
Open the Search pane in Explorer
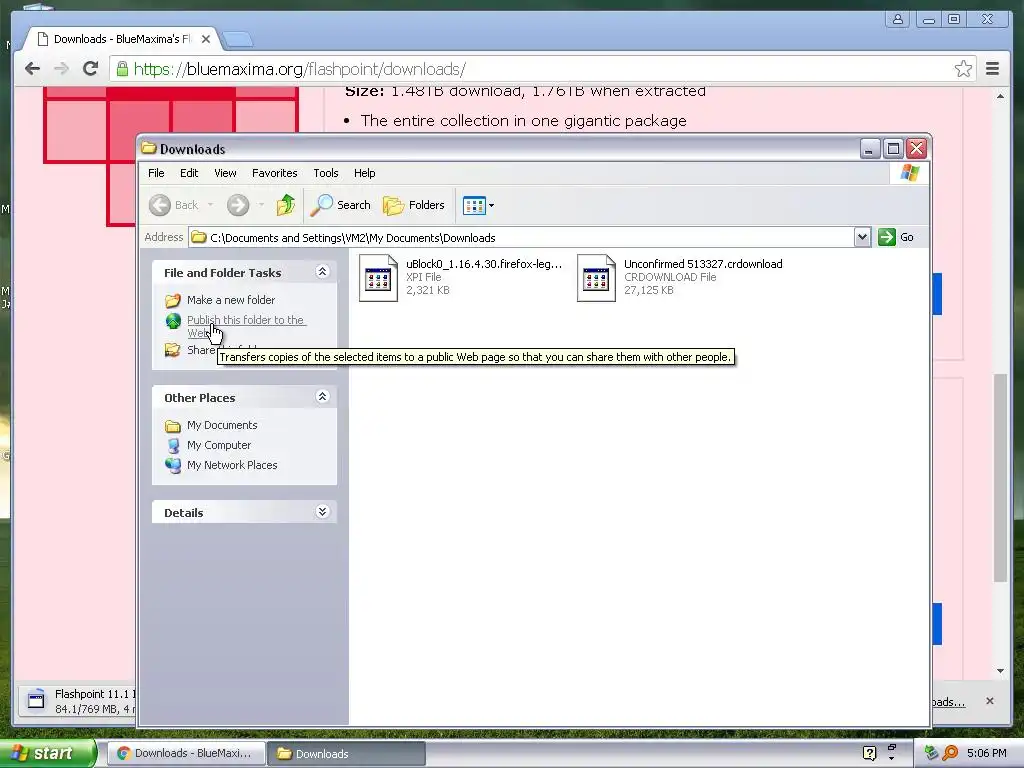340,205
